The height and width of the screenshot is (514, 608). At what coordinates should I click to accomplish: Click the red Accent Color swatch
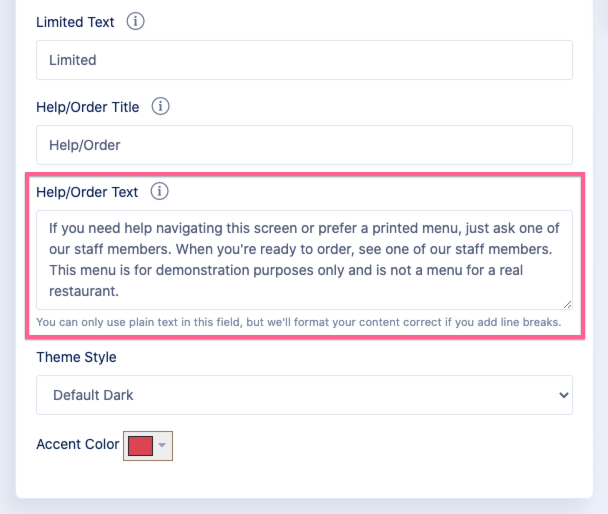[x=140, y=445]
